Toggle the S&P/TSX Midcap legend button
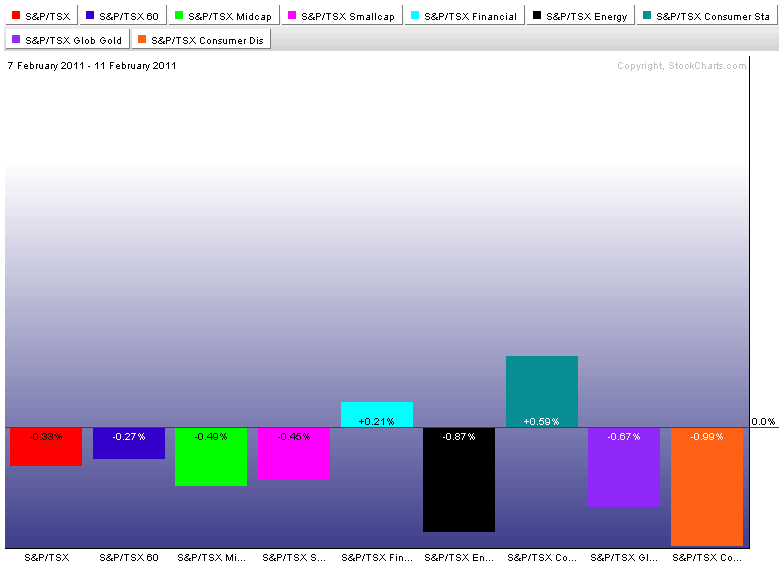The height and width of the screenshot is (568, 781). pyautogui.click(x=222, y=16)
